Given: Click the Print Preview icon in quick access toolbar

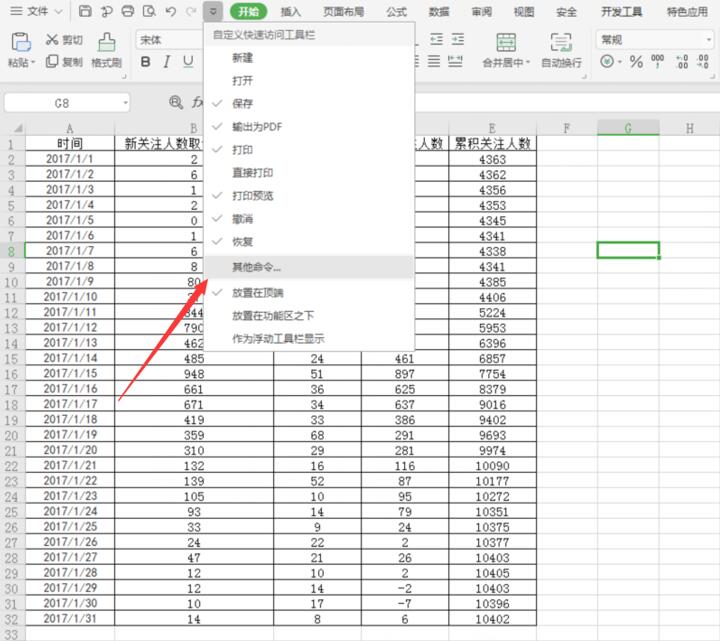Looking at the screenshot, I should point(149,11).
